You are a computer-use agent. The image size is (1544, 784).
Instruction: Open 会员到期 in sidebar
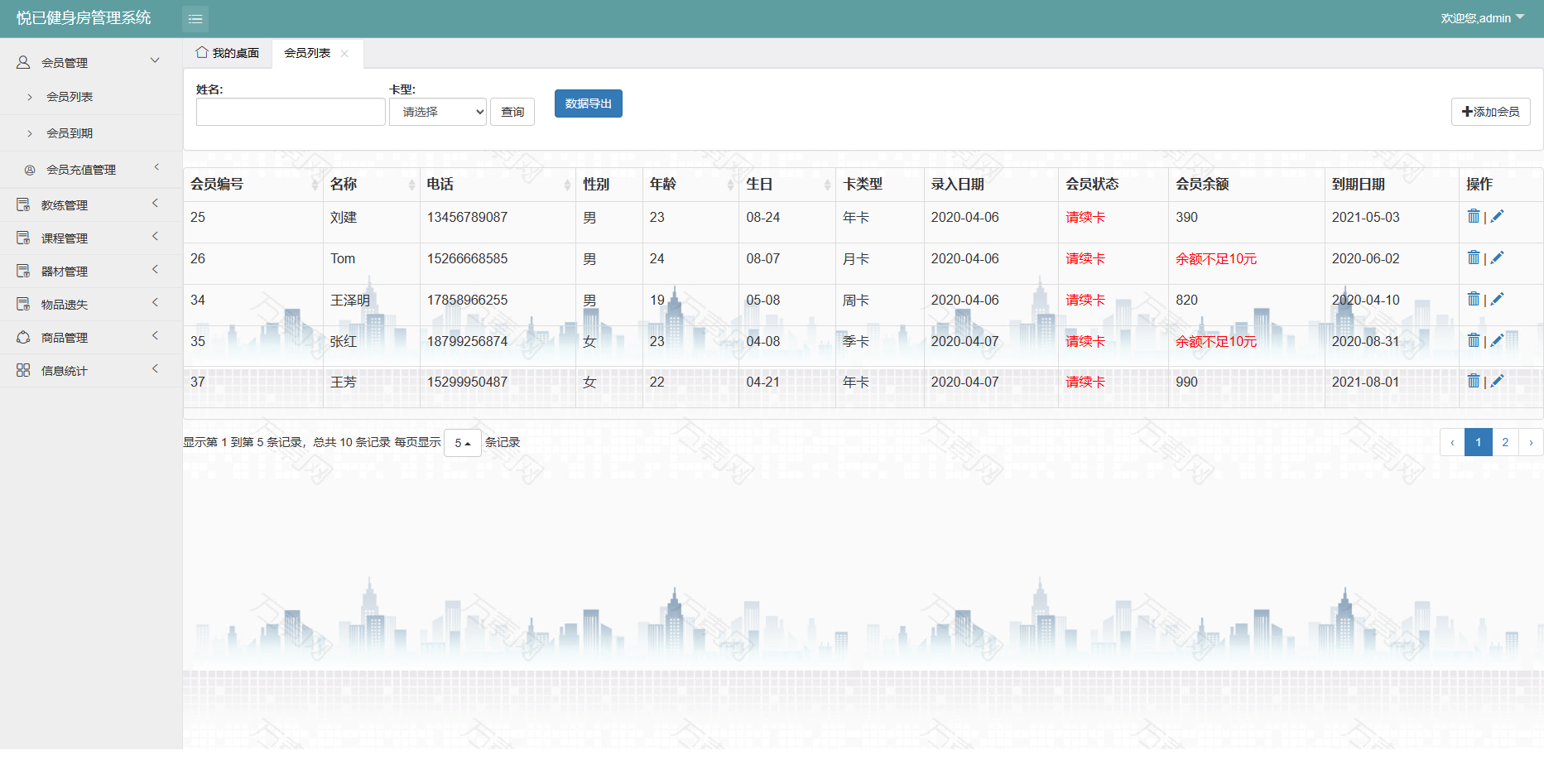[x=70, y=133]
